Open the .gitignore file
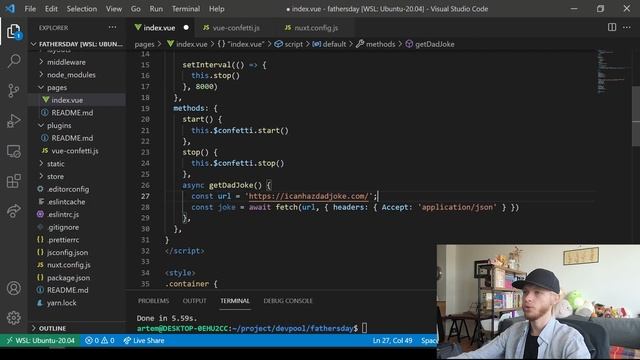 click(x=77, y=227)
